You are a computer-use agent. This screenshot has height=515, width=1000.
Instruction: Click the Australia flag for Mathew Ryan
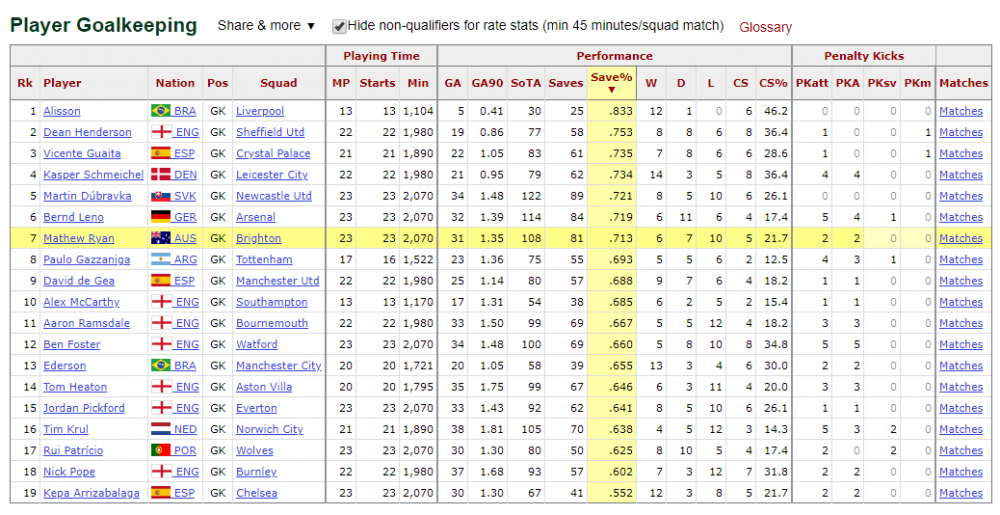click(161, 238)
